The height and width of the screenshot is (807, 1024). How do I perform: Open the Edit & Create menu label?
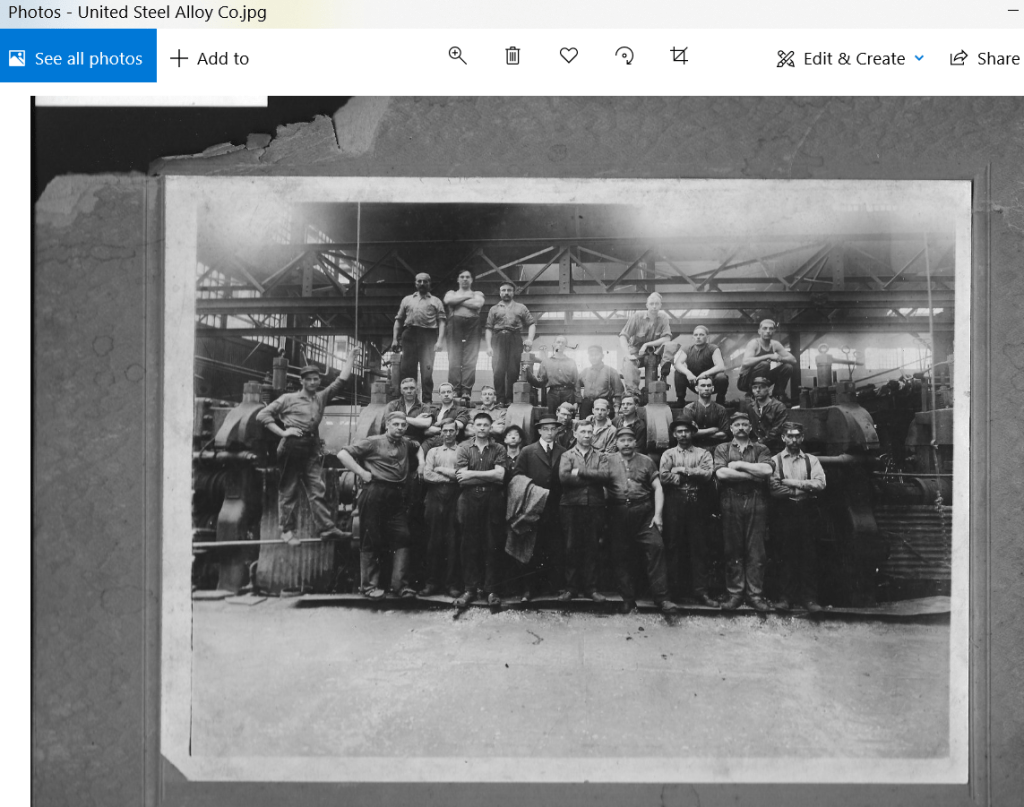[x=854, y=59]
